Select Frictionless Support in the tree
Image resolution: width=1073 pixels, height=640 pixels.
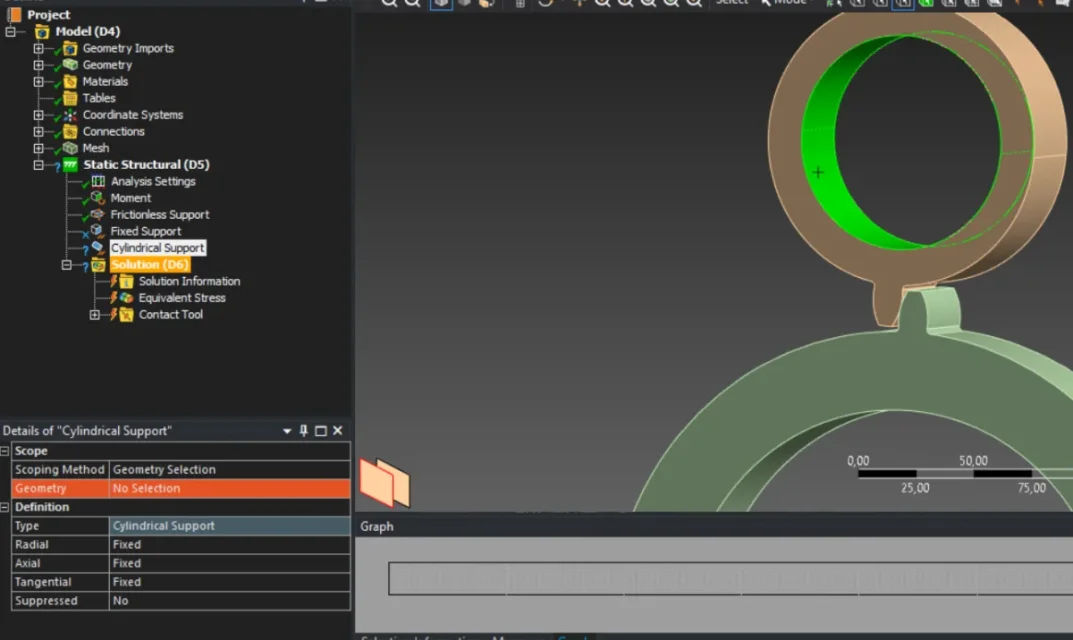tap(159, 215)
